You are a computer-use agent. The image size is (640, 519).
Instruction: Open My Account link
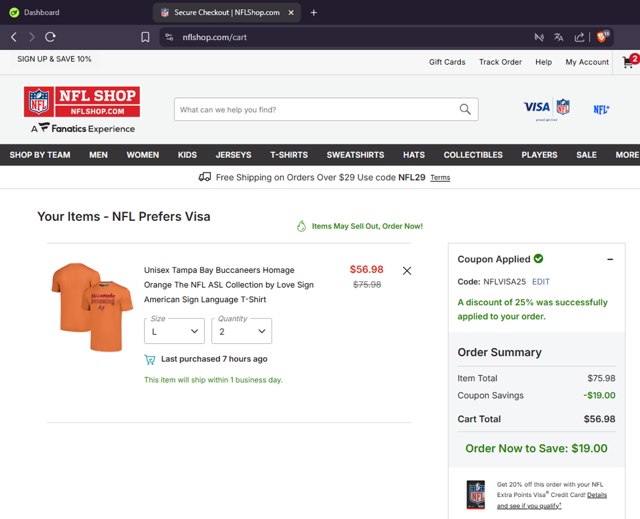pyautogui.click(x=587, y=62)
